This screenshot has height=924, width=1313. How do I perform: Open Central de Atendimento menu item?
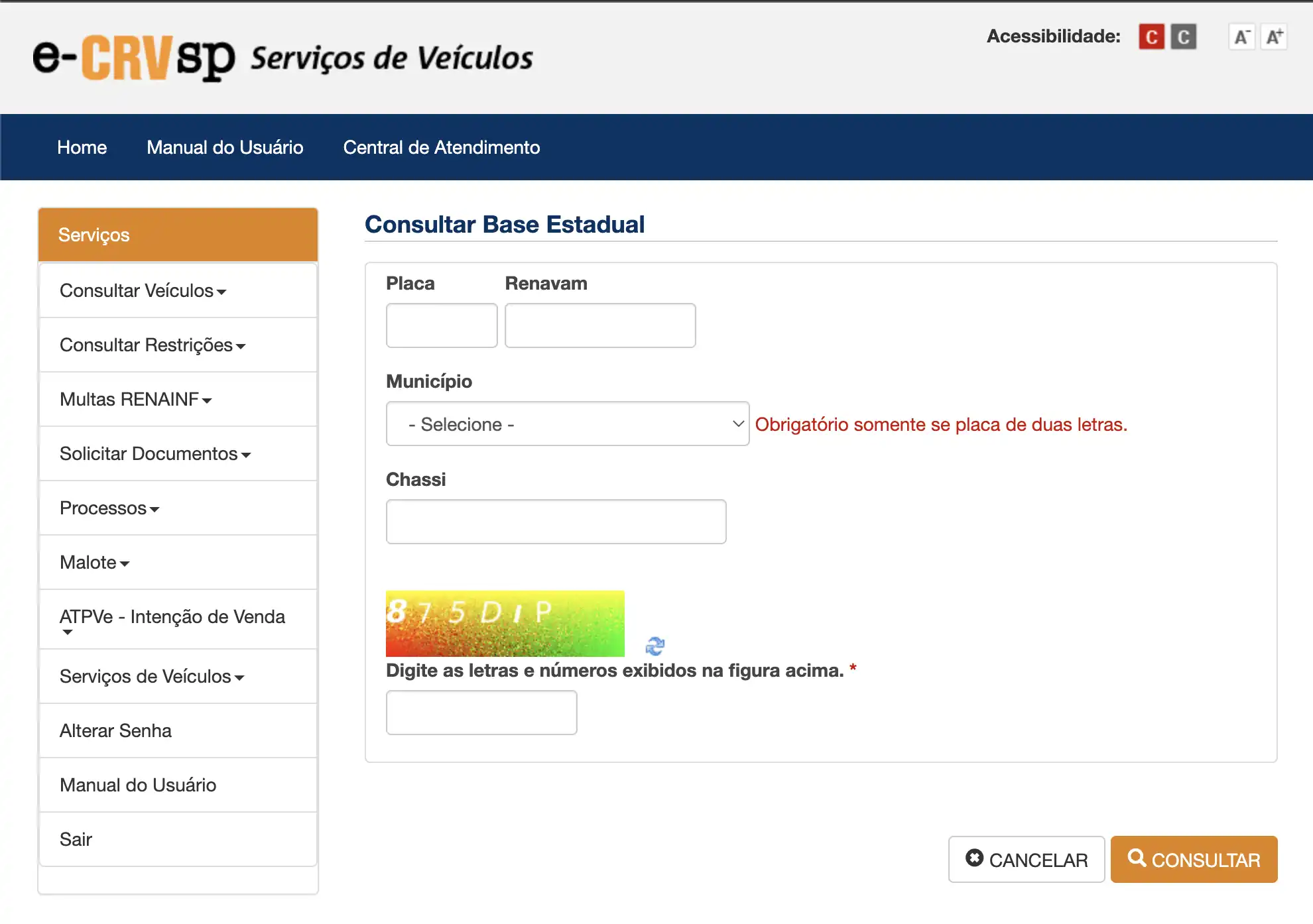[x=441, y=147]
